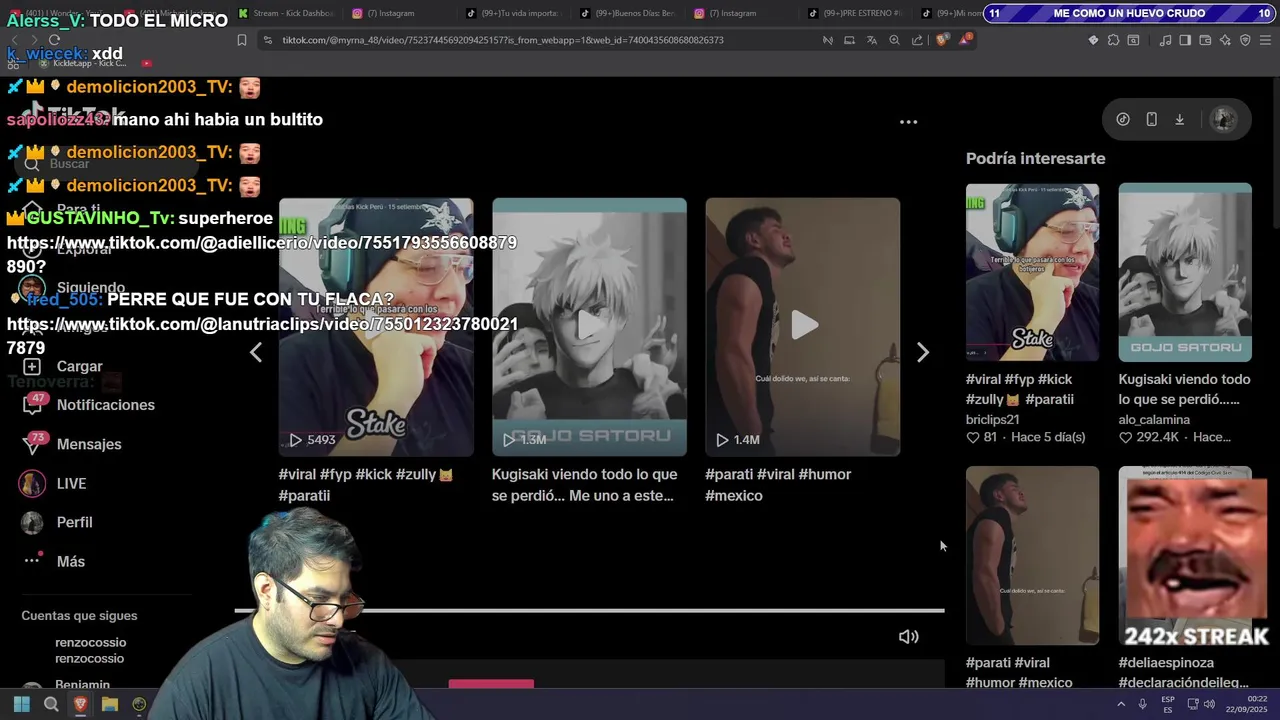Screen dimensions: 1280x720
Task: Open the Leo AI sparkle icon
Action: tap(1225, 40)
